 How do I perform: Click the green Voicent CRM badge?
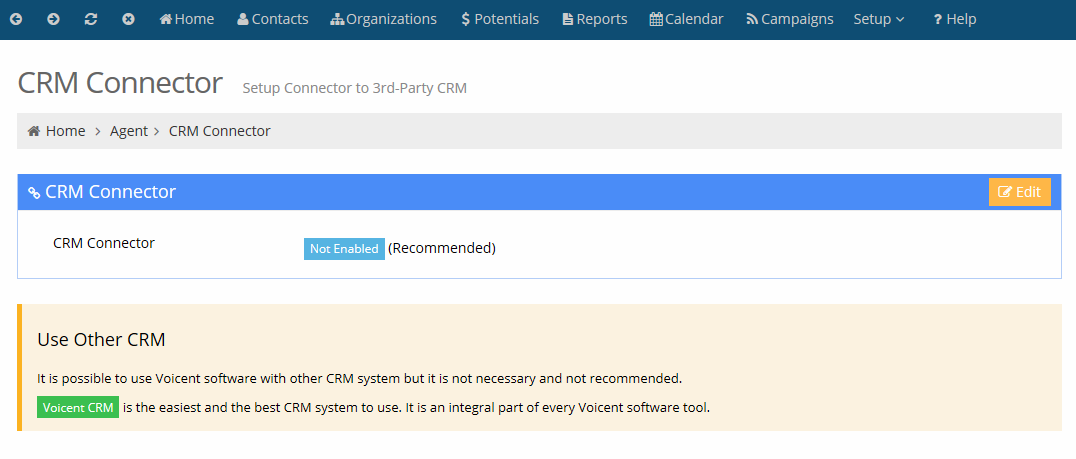pos(78,408)
